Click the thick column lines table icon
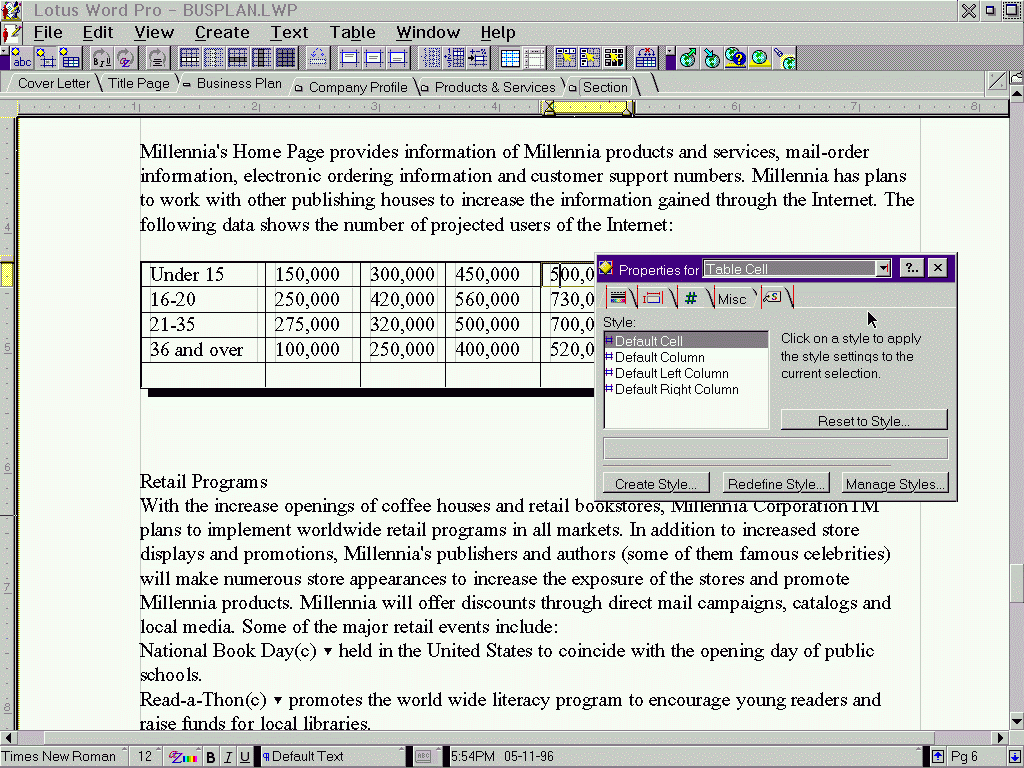Viewport: 1024px width, 768px height. (x=261, y=59)
